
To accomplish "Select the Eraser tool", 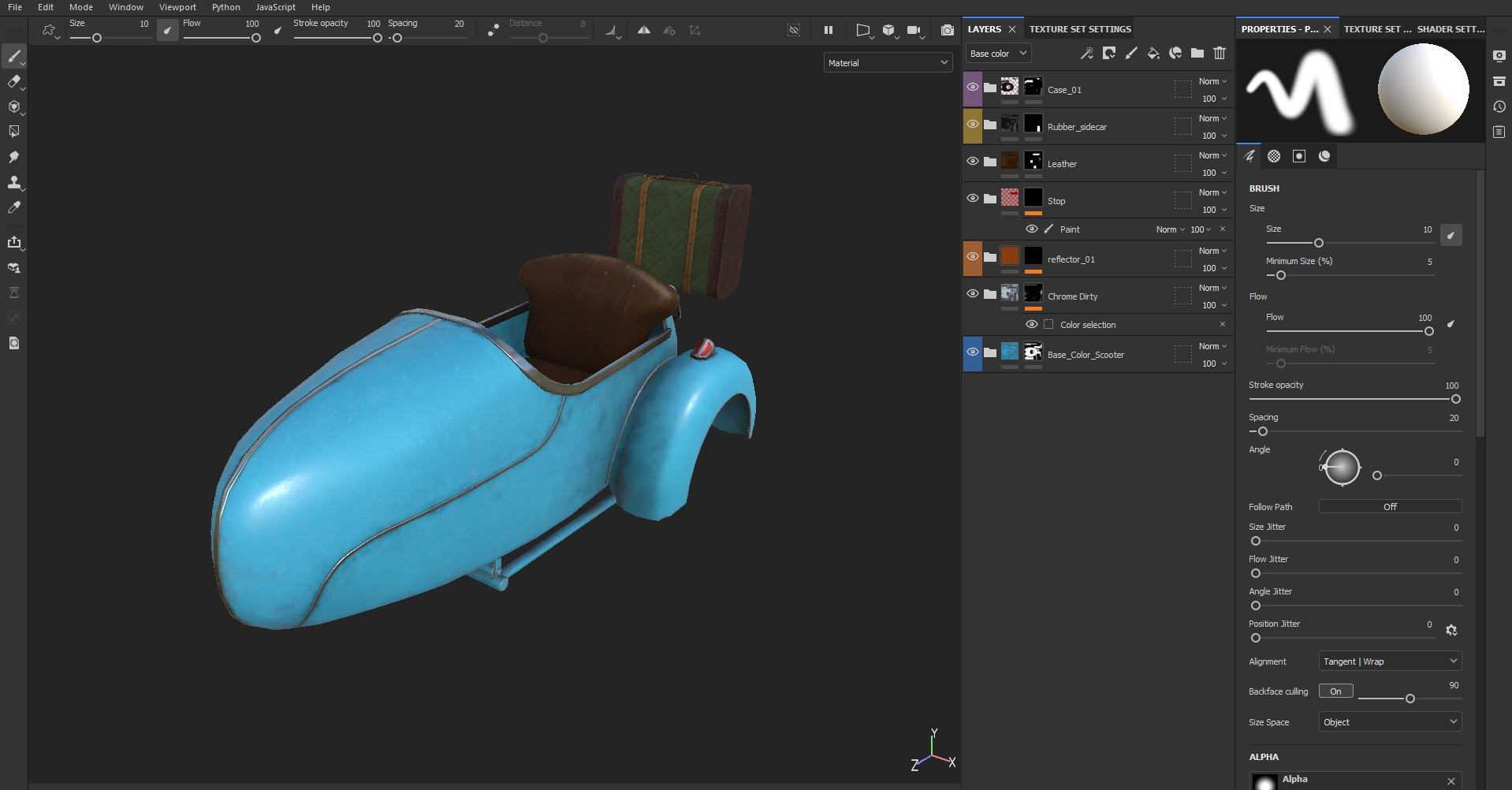I will click(15, 82).
